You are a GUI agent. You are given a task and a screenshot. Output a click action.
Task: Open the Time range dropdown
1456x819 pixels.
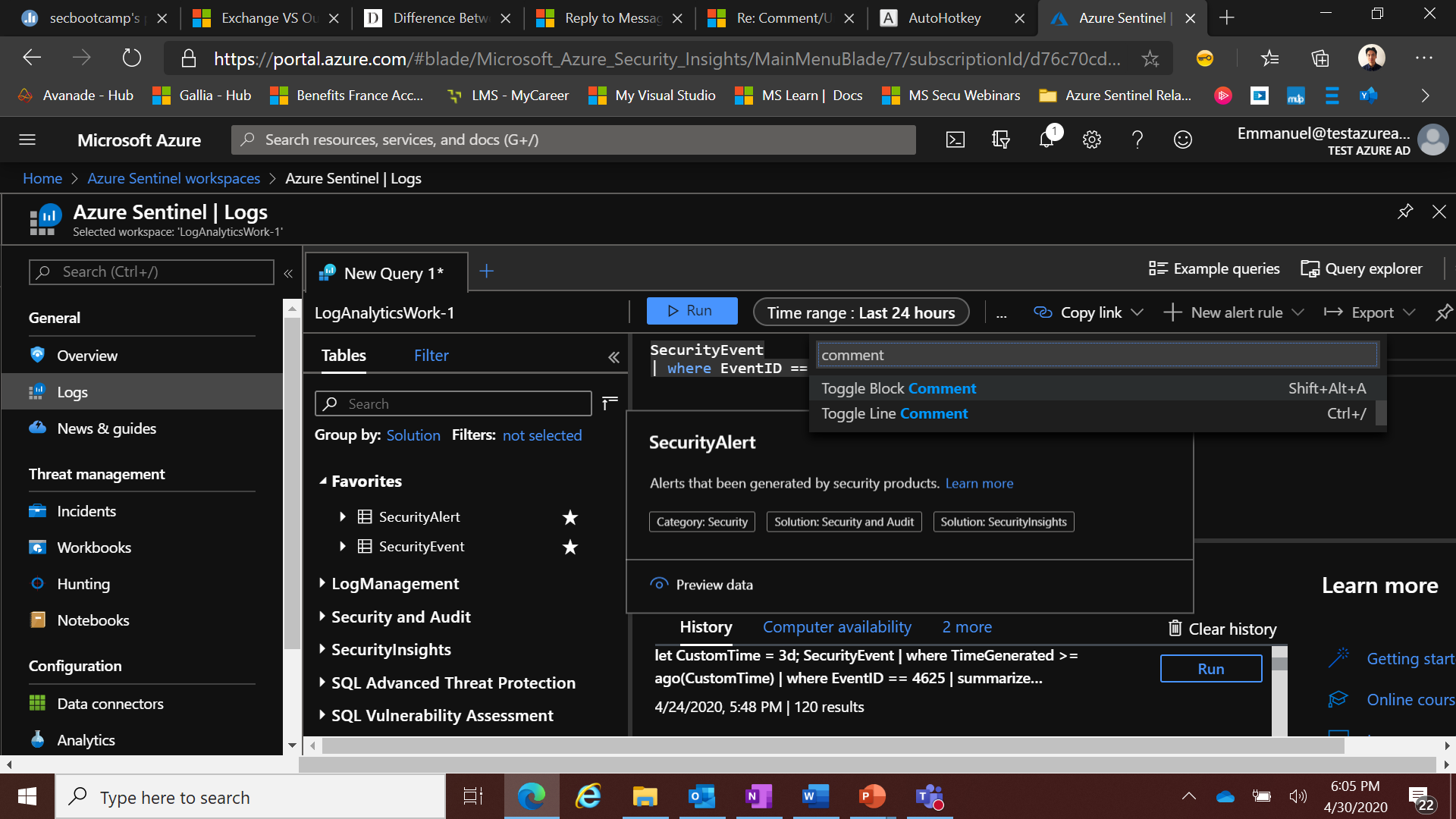[861, 312]
